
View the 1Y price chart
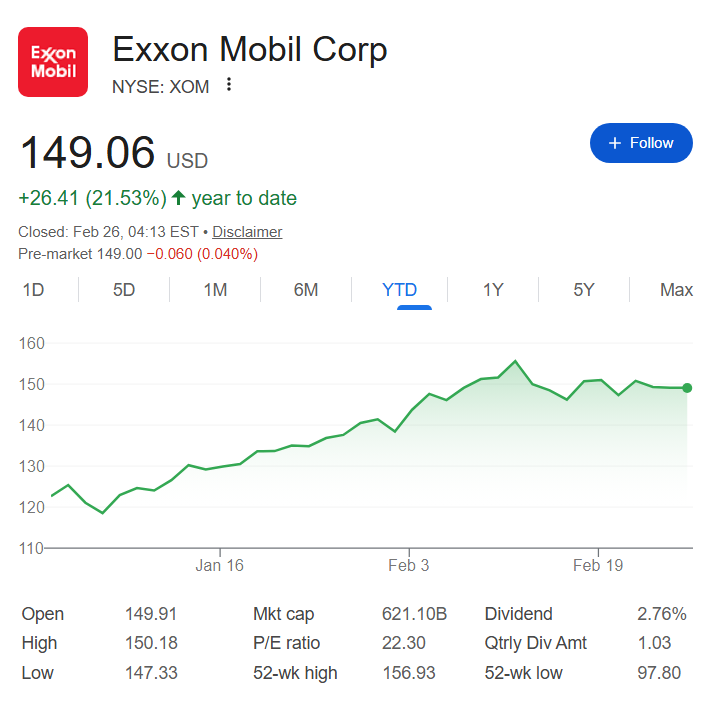point(493,290)
